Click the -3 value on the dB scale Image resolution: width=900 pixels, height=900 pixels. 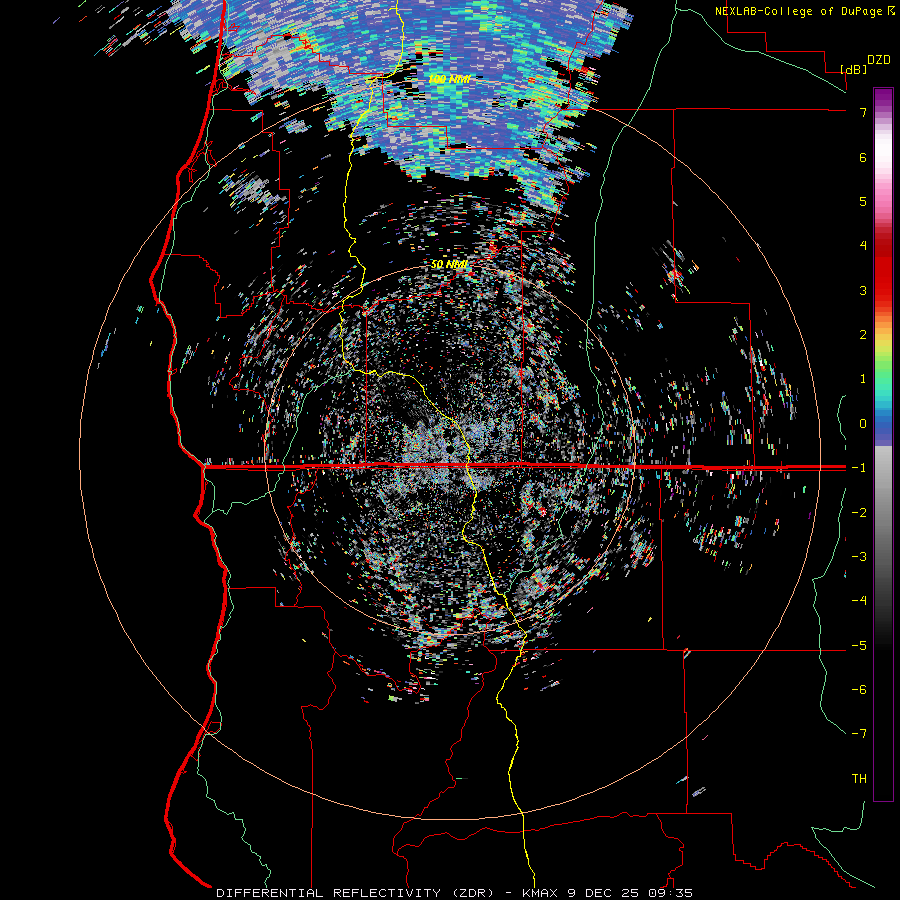pyautogui.click(x=859, y=557)
